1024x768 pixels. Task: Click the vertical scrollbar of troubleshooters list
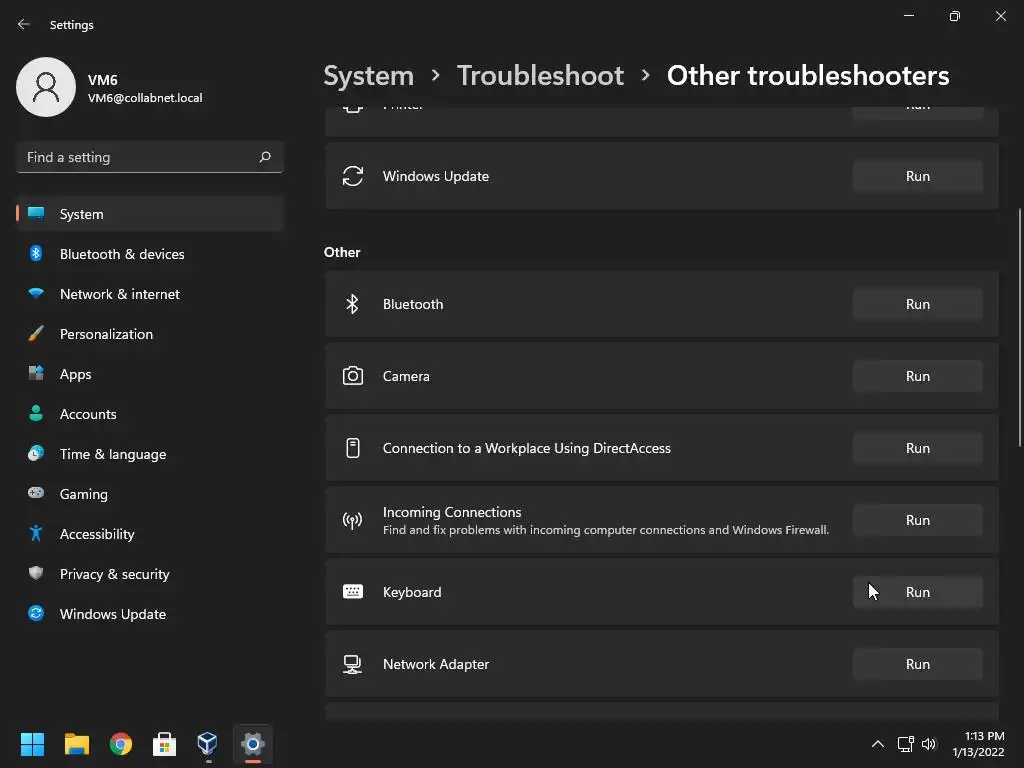click(x=1019, y=328)
